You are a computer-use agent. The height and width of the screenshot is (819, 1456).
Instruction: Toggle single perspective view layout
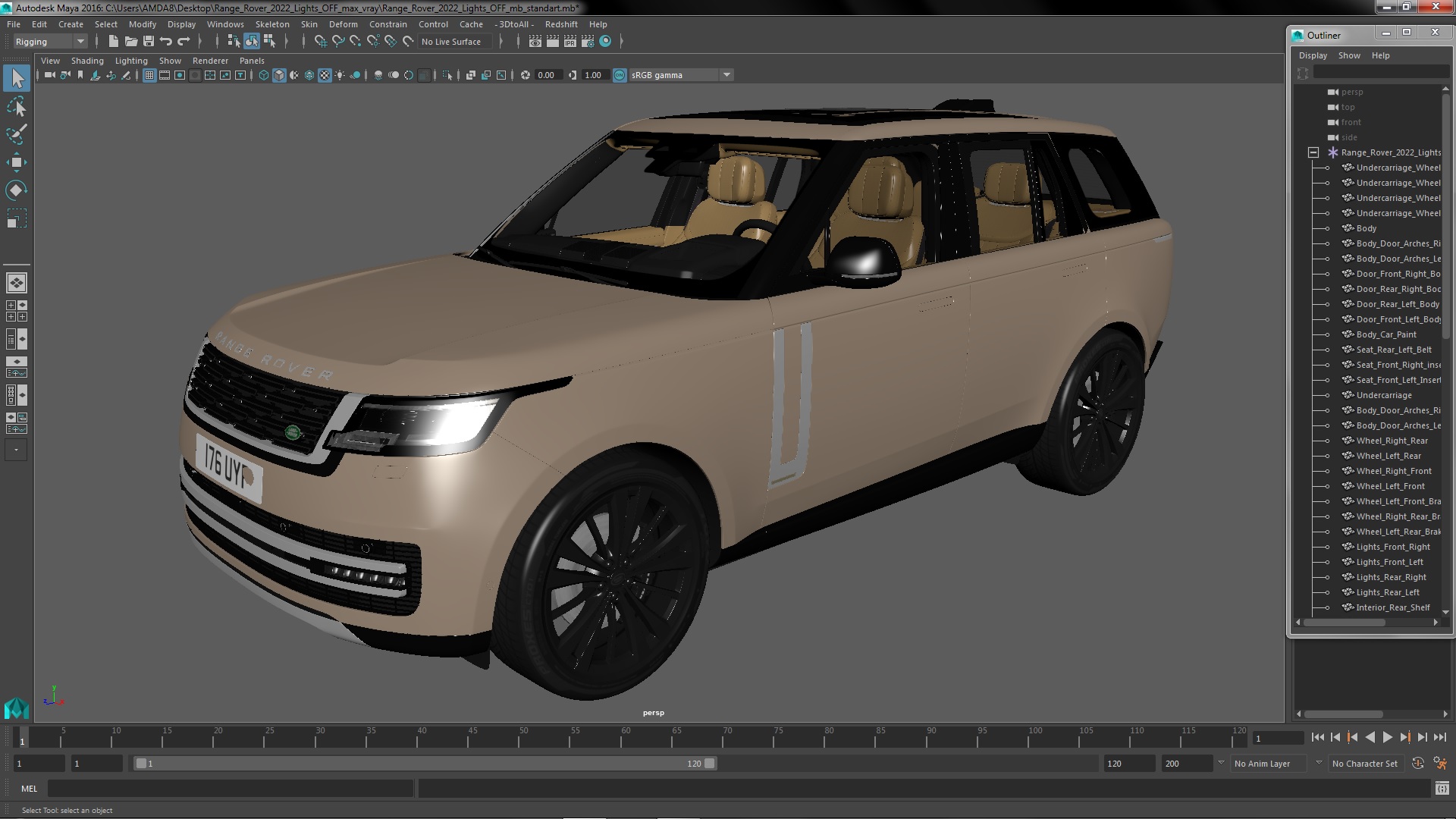point(17,283)
